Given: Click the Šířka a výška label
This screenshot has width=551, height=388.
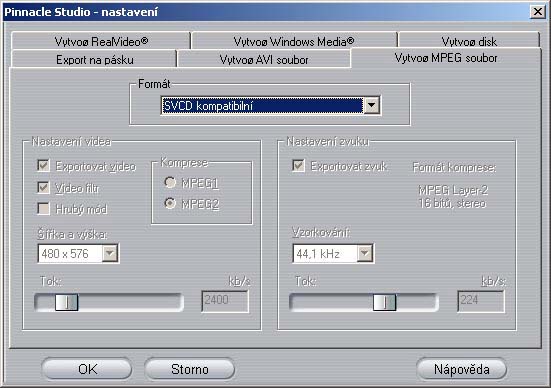Looking at the screenshot, I should pyautogui.click(x=72, y=234).
